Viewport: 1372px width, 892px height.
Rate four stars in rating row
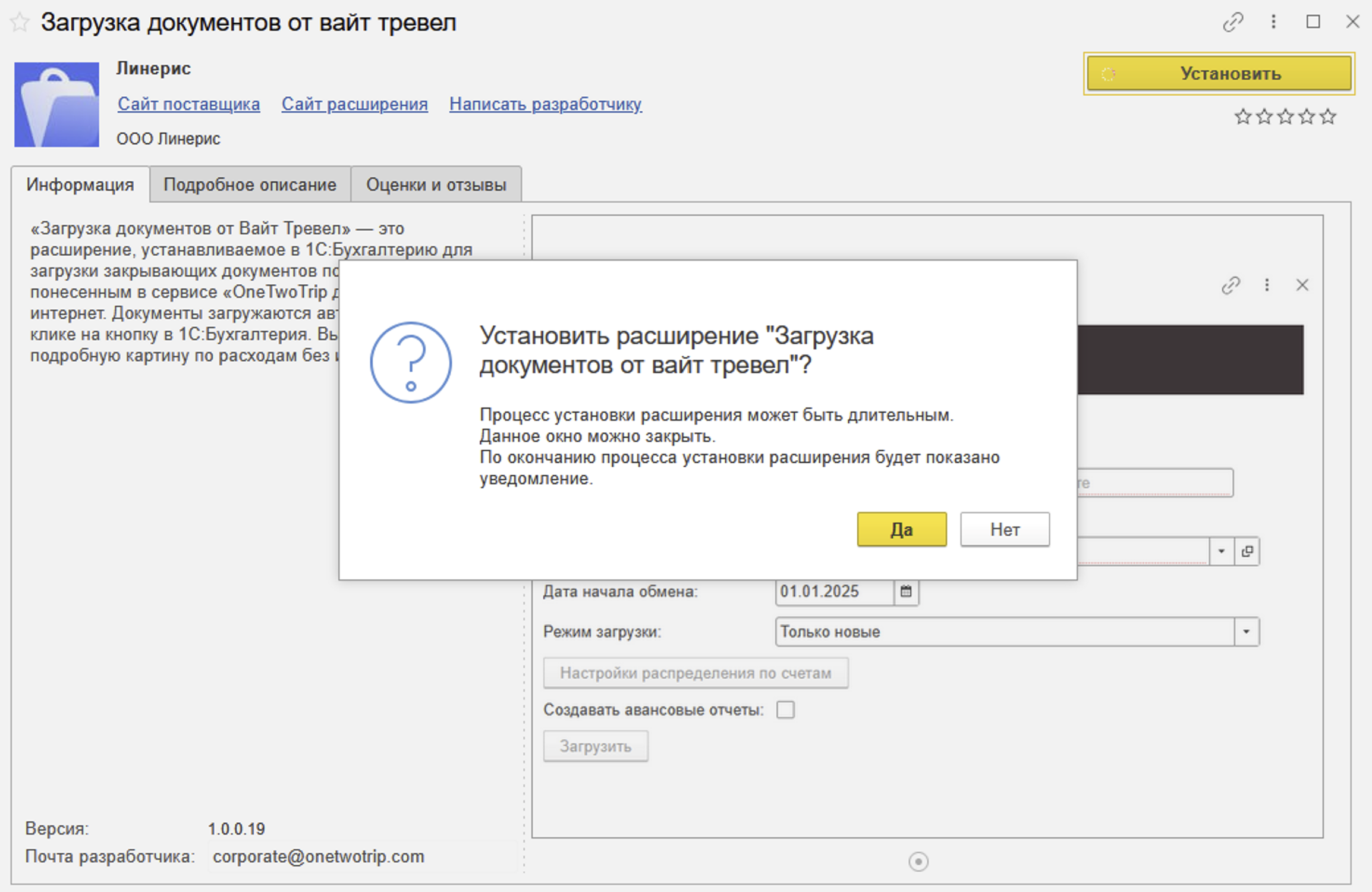[1307, 117]
